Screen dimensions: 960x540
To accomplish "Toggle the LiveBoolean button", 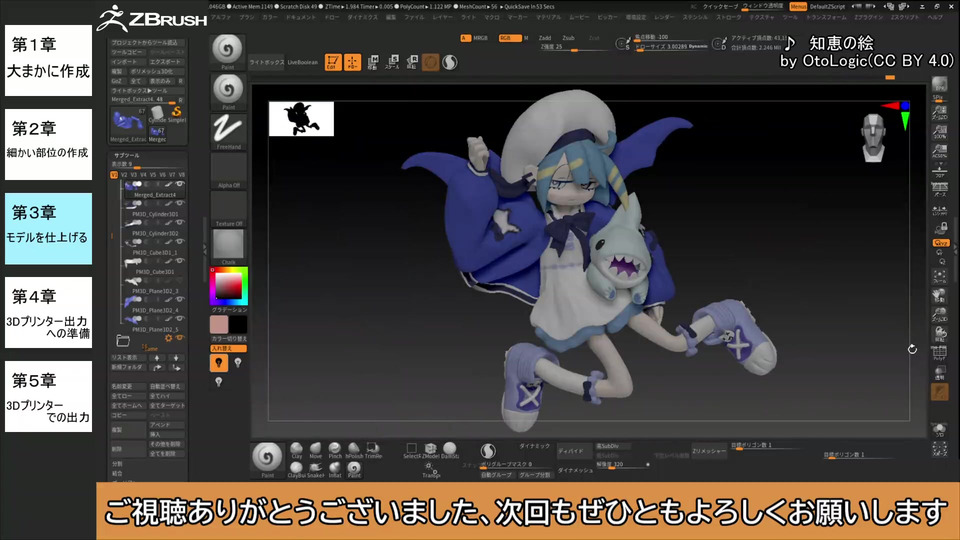I will pyautogui.click(x=302, y=62).
